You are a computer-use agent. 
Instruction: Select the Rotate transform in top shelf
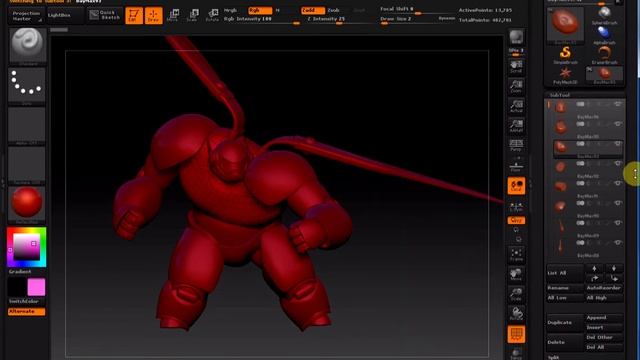point(212,16)
